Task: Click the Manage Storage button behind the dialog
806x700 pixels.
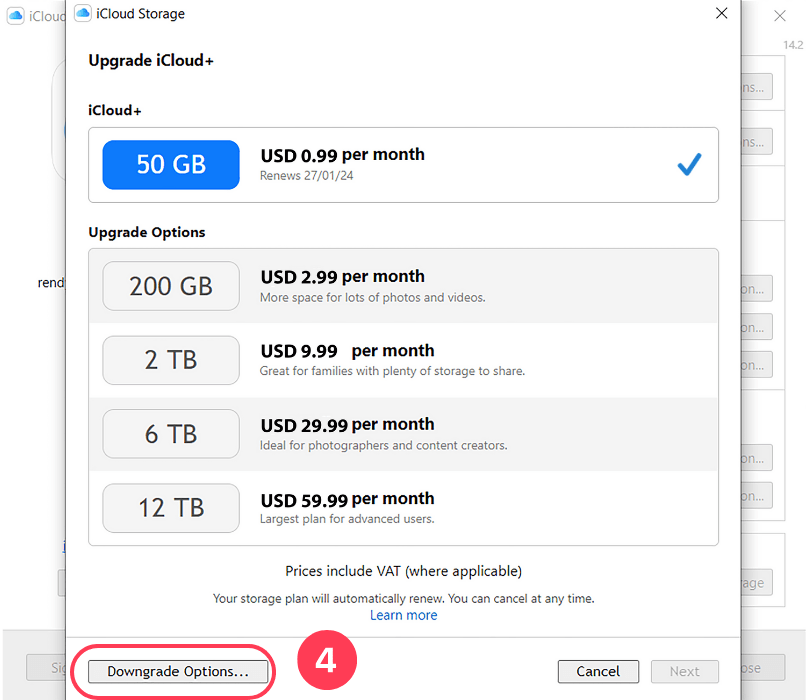Action: tap(755, 583)
